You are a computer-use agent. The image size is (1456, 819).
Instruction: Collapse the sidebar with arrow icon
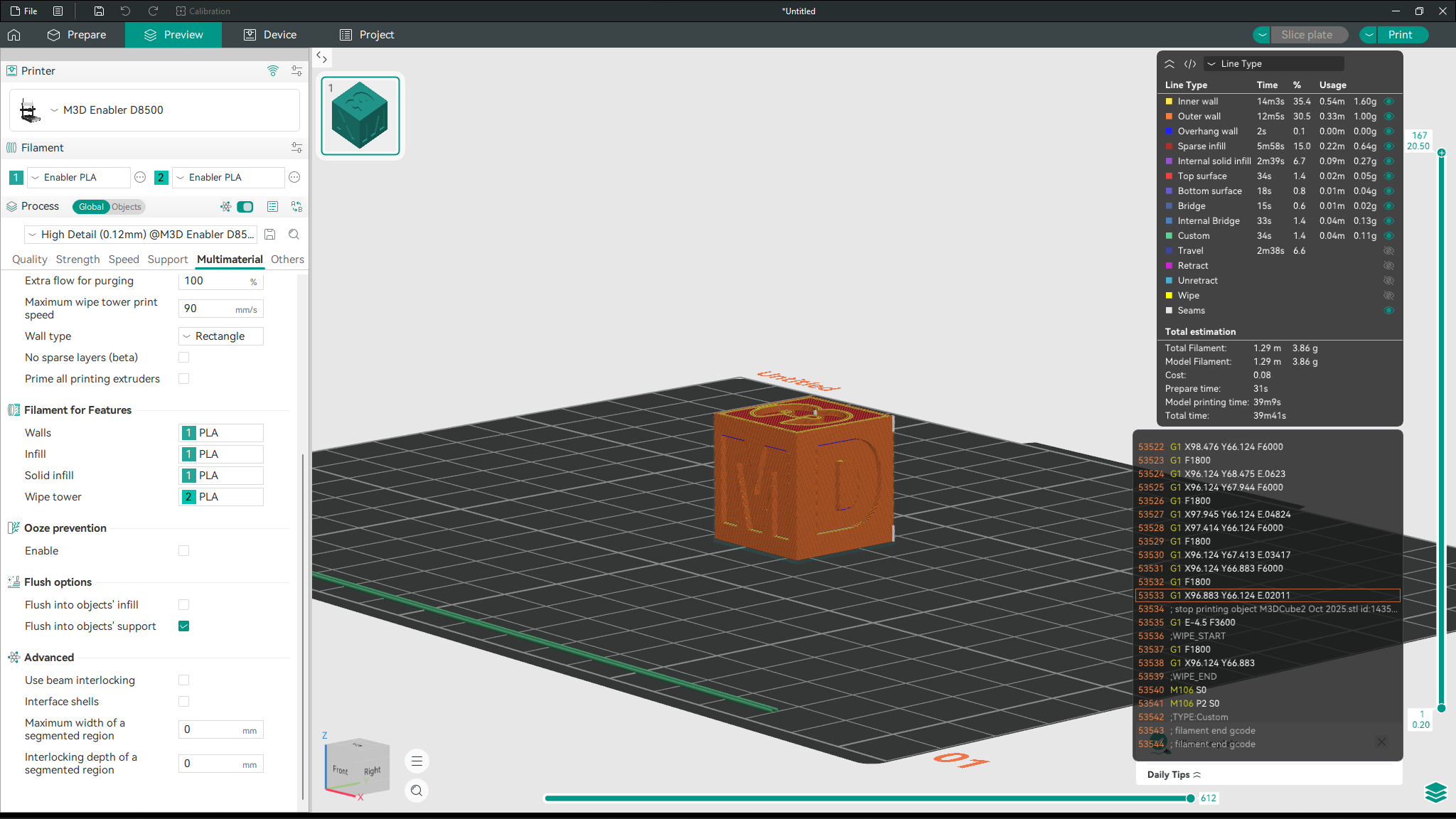pos(321,57)
